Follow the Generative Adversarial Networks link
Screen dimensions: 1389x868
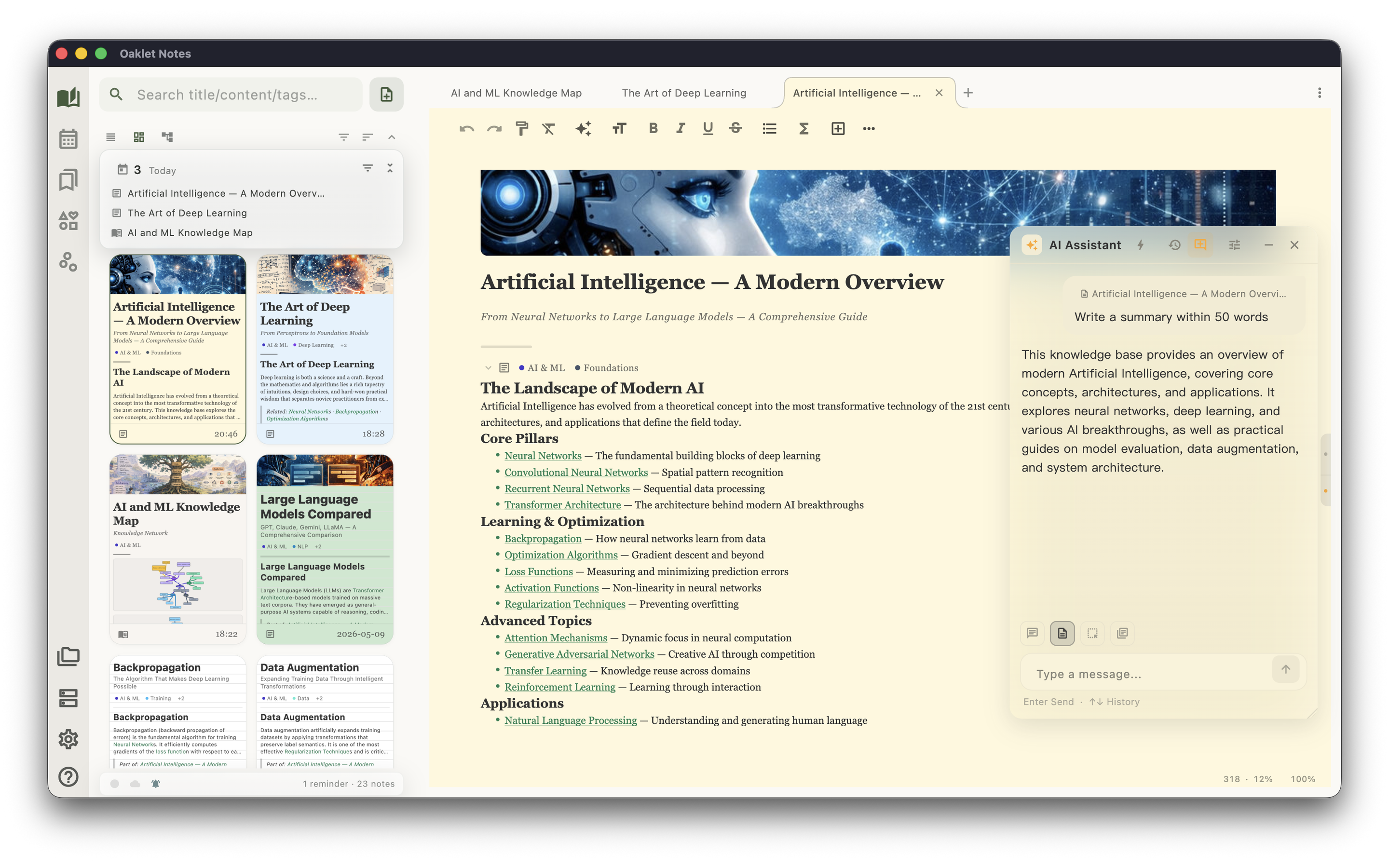(x=579, y=654)
